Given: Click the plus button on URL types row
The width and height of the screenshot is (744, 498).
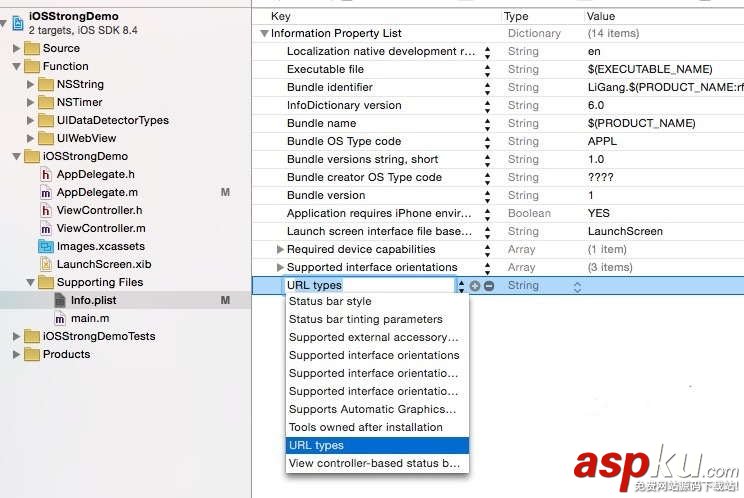Looking at the screenshot, I should [x=475, y=286].
